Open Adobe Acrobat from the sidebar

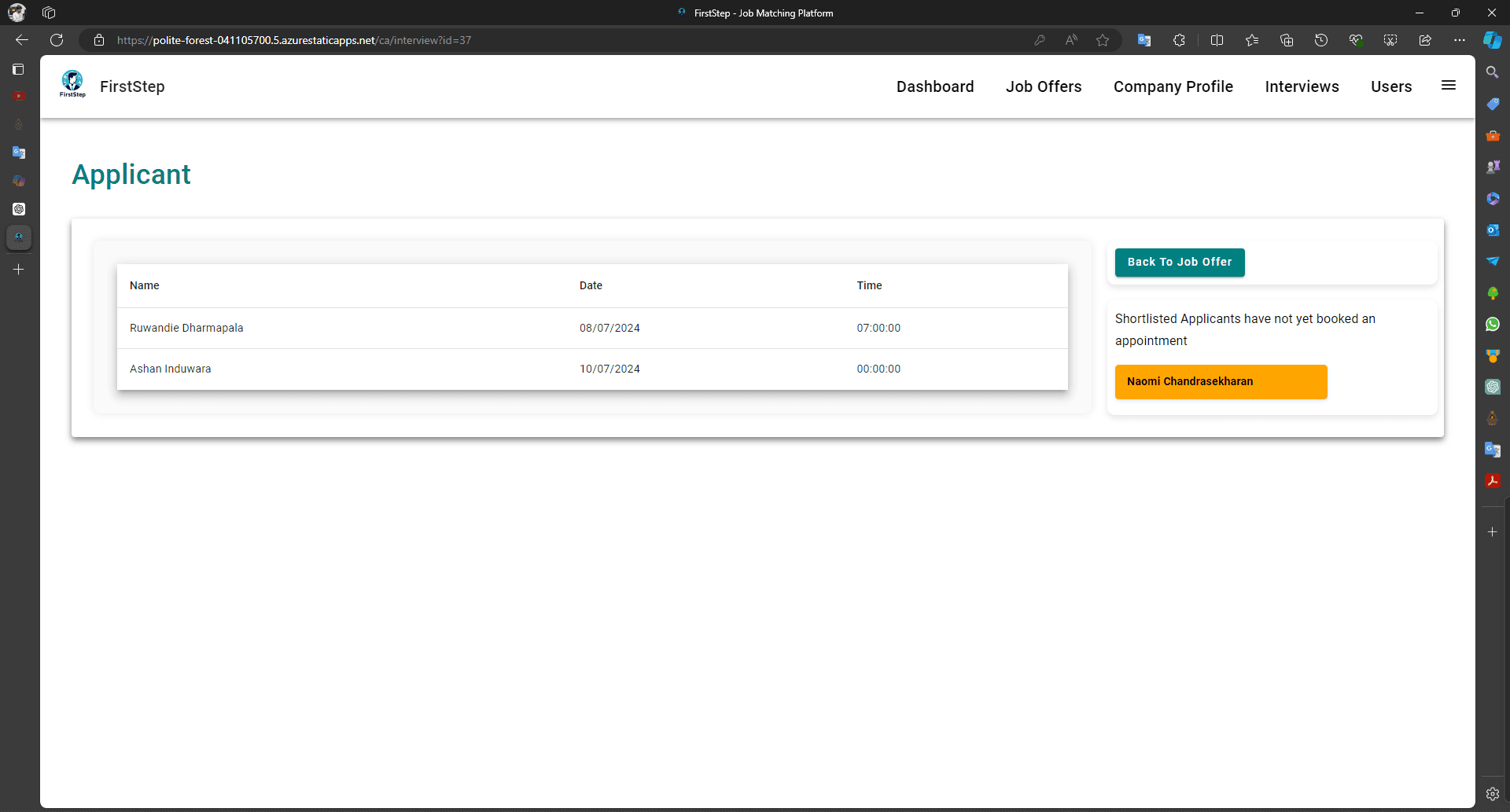click(1493, 480)
